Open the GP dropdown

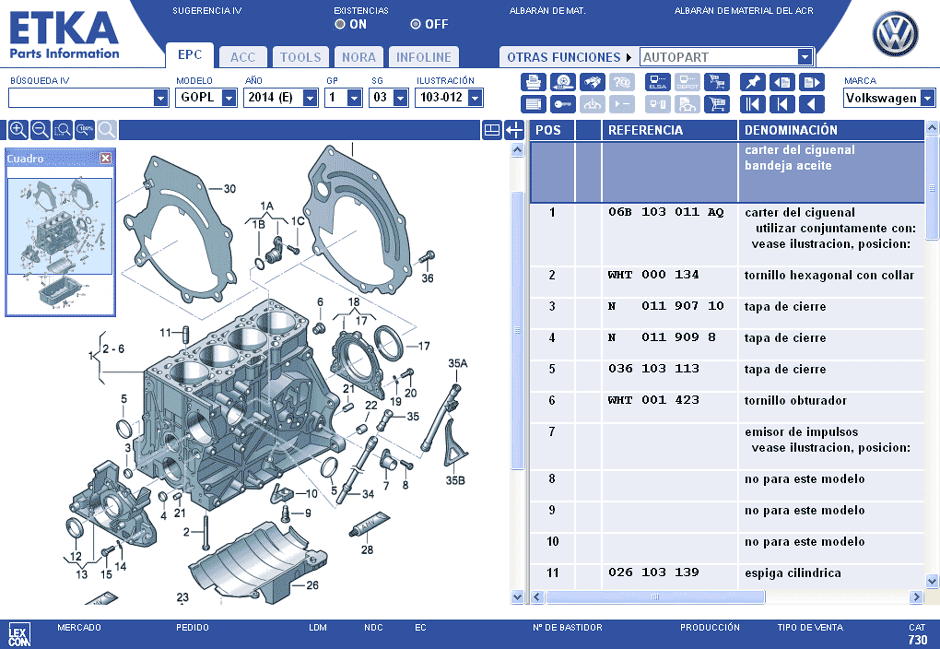tap(354, 98)
